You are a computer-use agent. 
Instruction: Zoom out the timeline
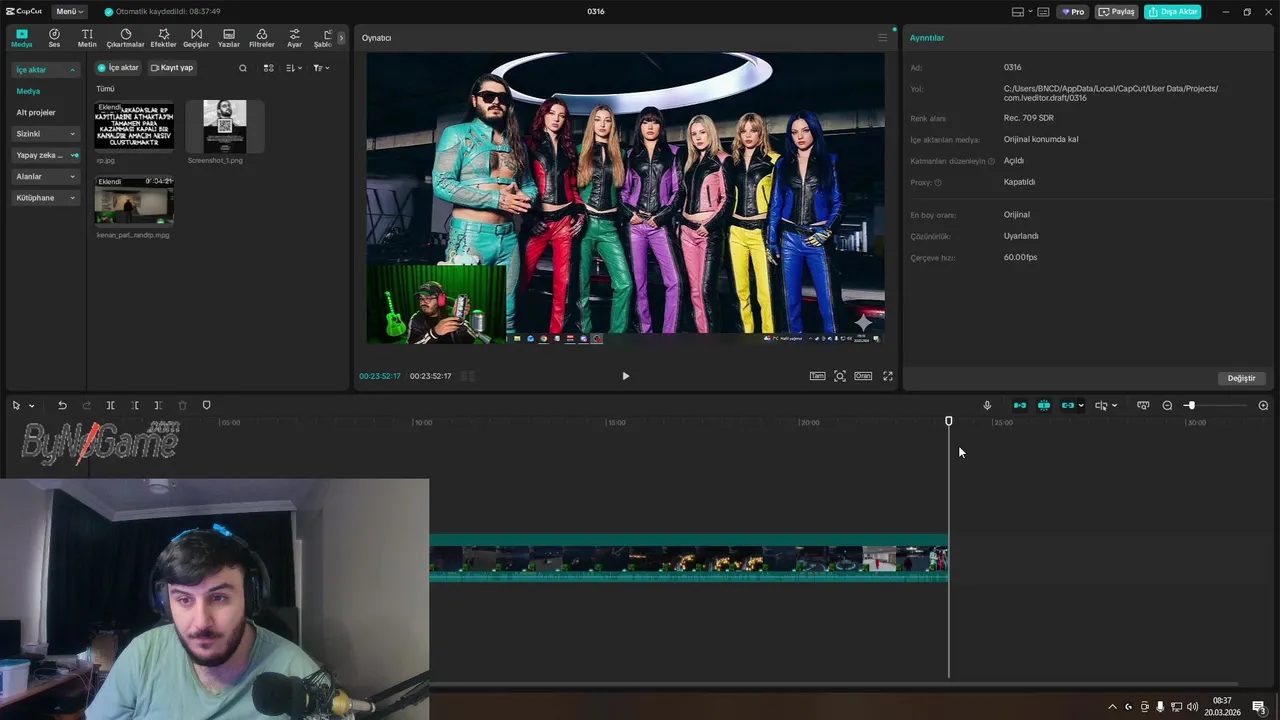[x=1167, y=405]
